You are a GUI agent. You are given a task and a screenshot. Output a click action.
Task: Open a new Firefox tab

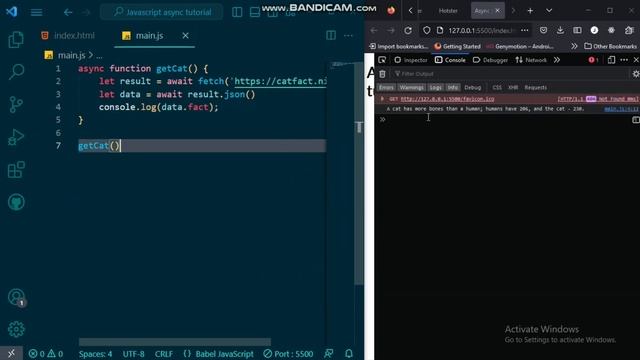pos(530,11)
